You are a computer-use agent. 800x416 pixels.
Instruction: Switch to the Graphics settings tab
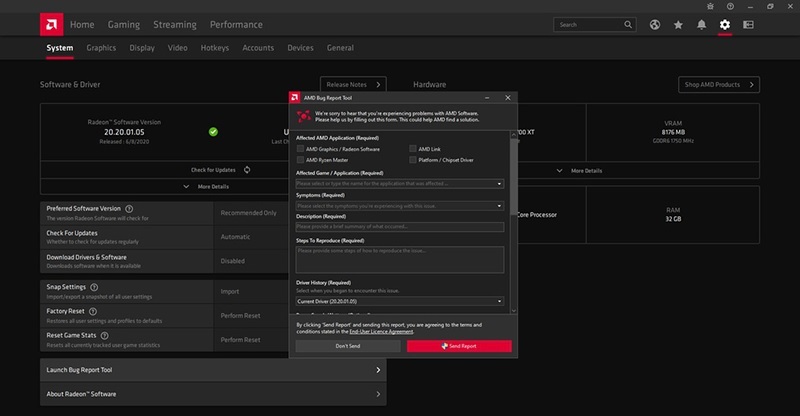101,47
